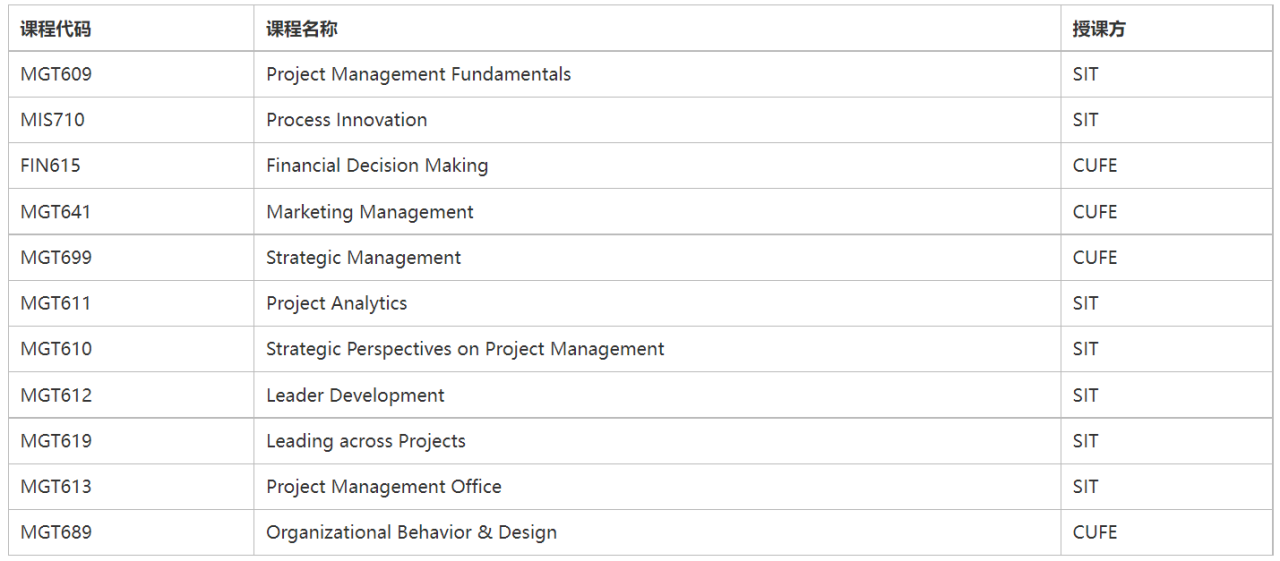Screen dimensions: 1280x561
Task: Click Strategic Perspectives on Project Management
Action: [465, 349]
